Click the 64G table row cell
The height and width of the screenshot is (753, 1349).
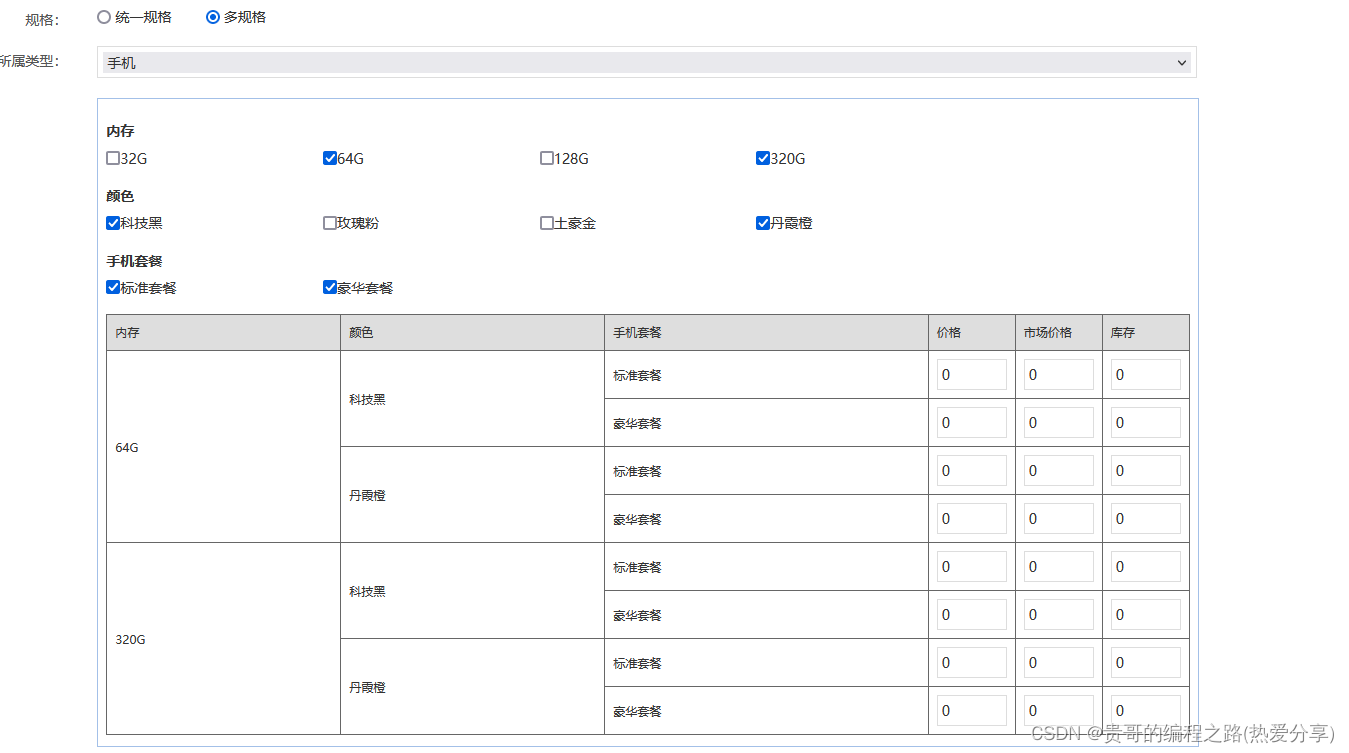click(x=223, y=447)
